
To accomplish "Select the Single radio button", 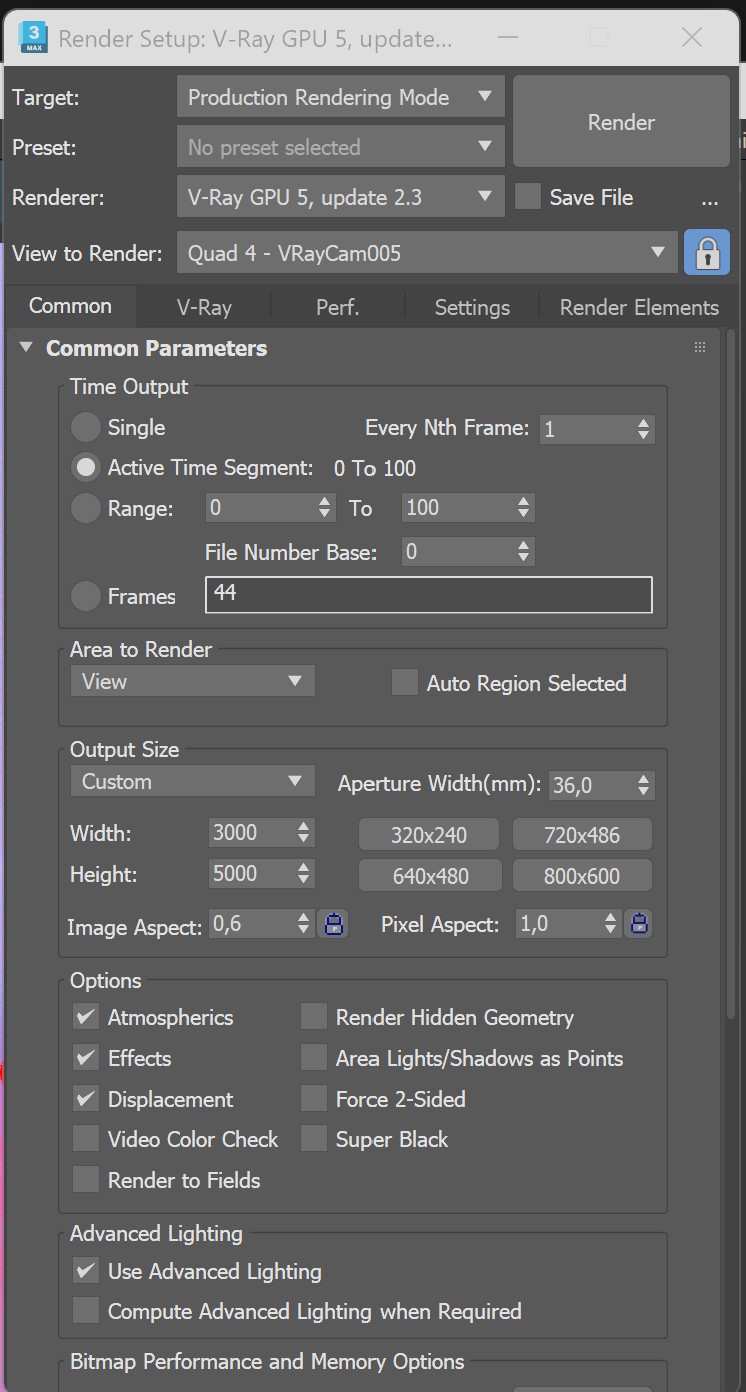I will click(86, 428).
